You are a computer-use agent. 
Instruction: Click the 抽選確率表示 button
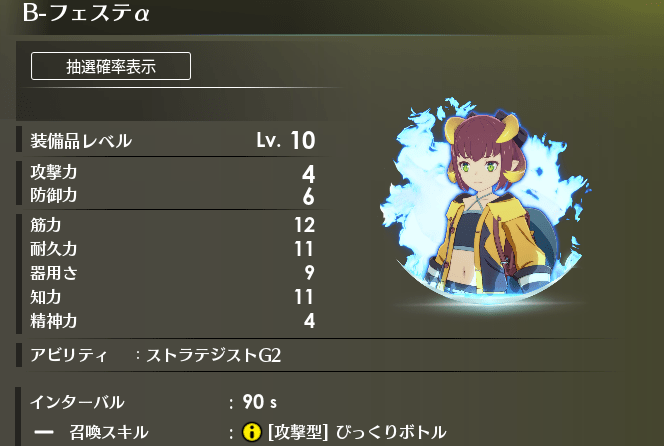[x=111, y=66]
